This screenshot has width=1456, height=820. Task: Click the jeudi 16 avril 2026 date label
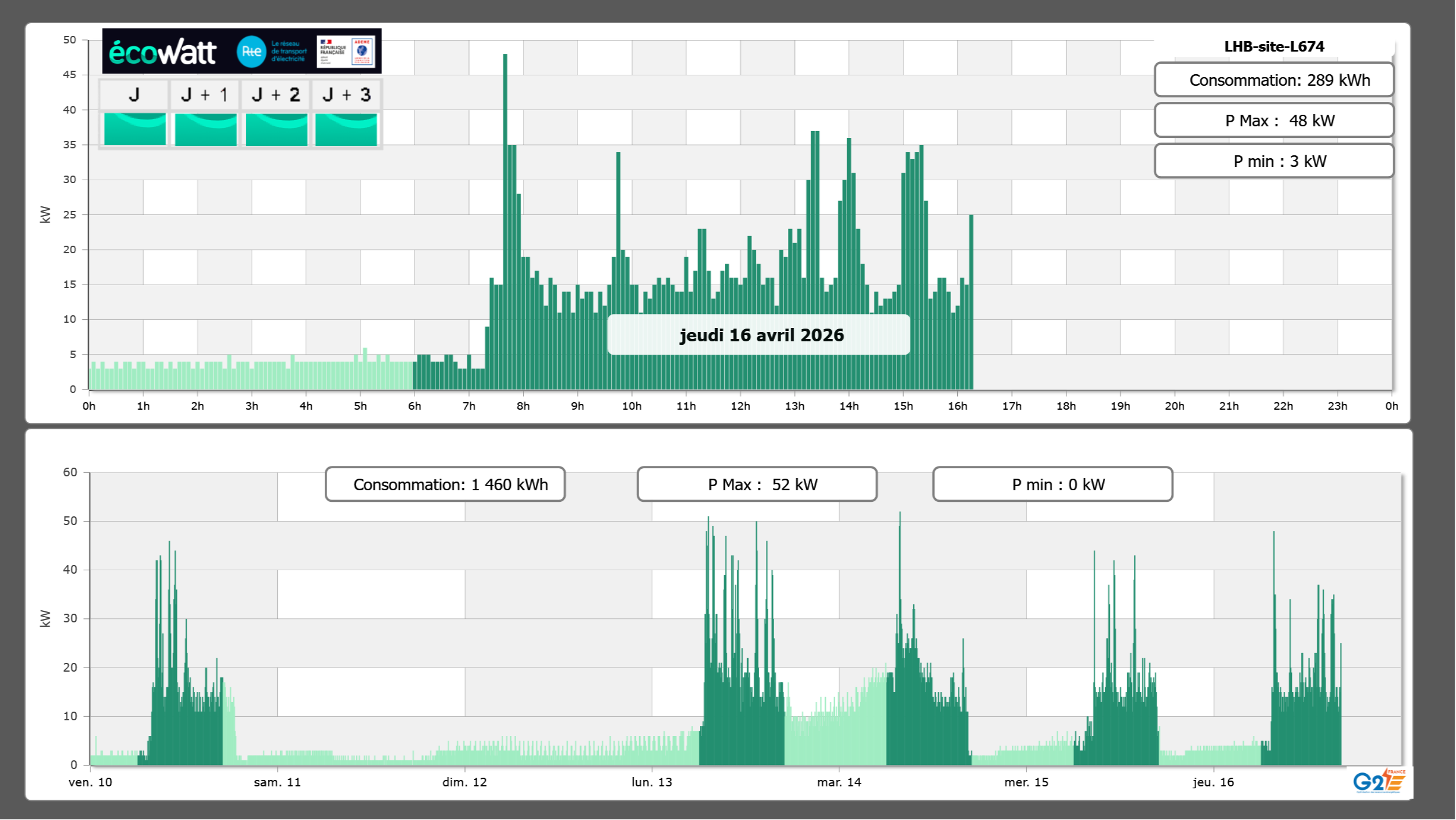point(760,335)
